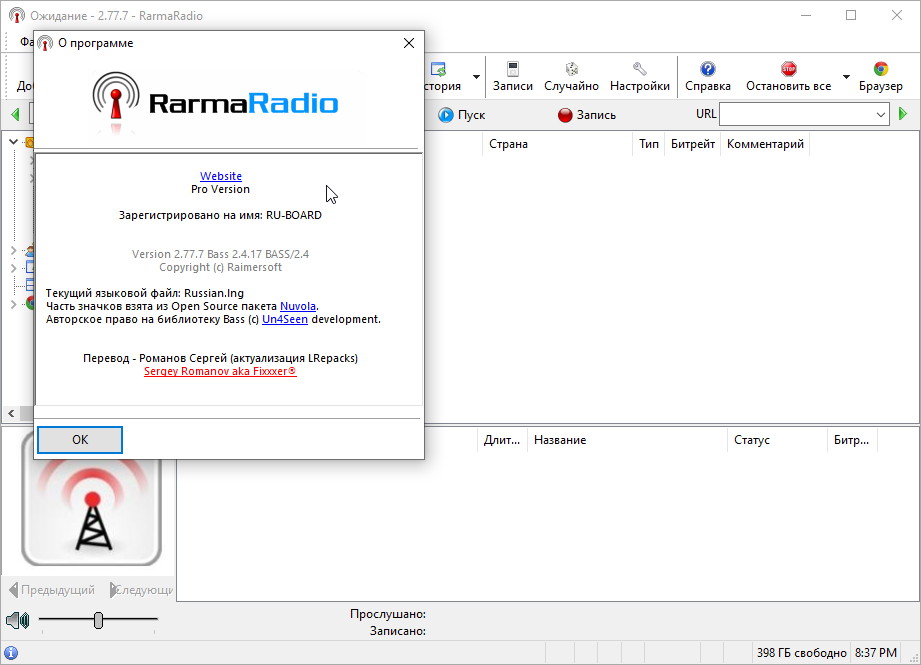Click the Прослушано: label
Image resolution: width=921 pixels, height=665 pixels.
click(x=388, y=614)
